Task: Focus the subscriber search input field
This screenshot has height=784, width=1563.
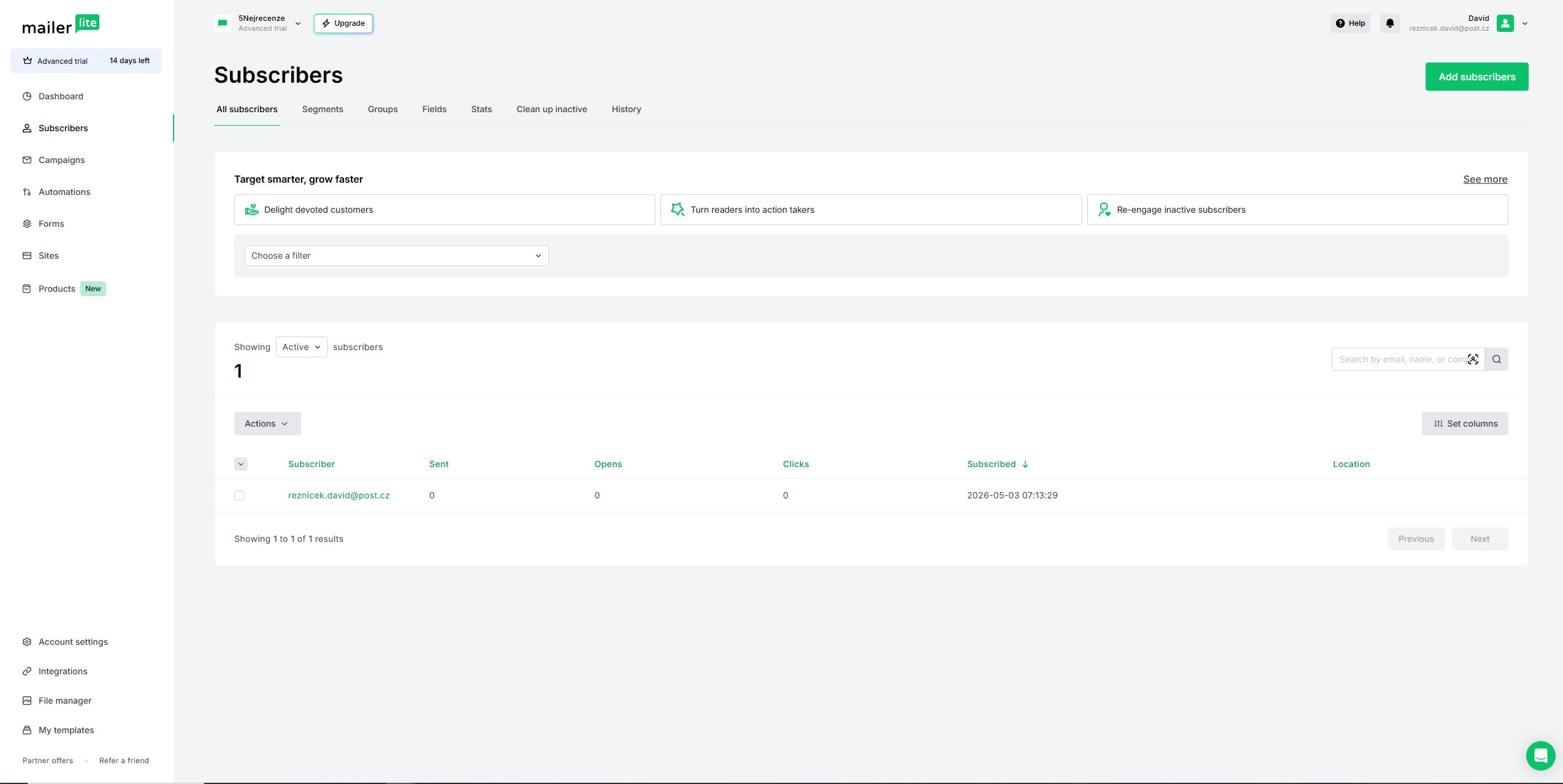Action: [1402, 359]
